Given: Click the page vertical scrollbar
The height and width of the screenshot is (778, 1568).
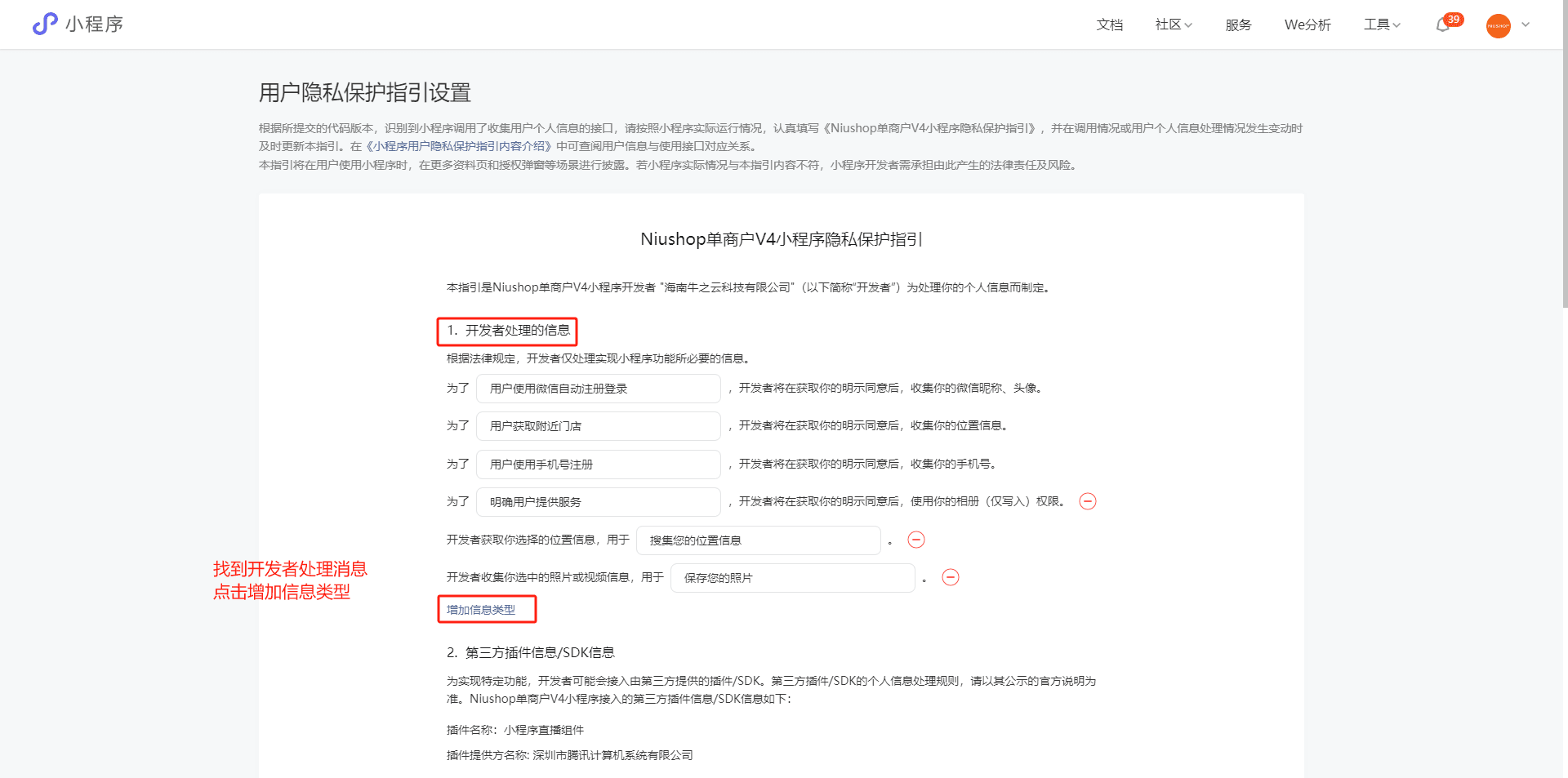Looking at the screenshot, I should [1564, 163].
